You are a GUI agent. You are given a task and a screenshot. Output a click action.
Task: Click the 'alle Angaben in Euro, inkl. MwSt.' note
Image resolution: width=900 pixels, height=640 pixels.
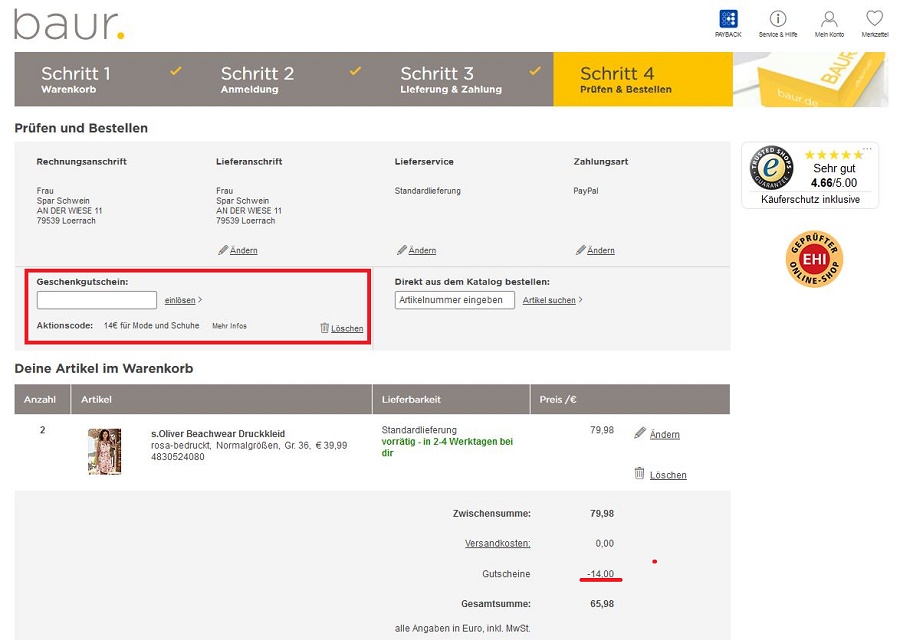pyautogui.click(x=463, y=629)
